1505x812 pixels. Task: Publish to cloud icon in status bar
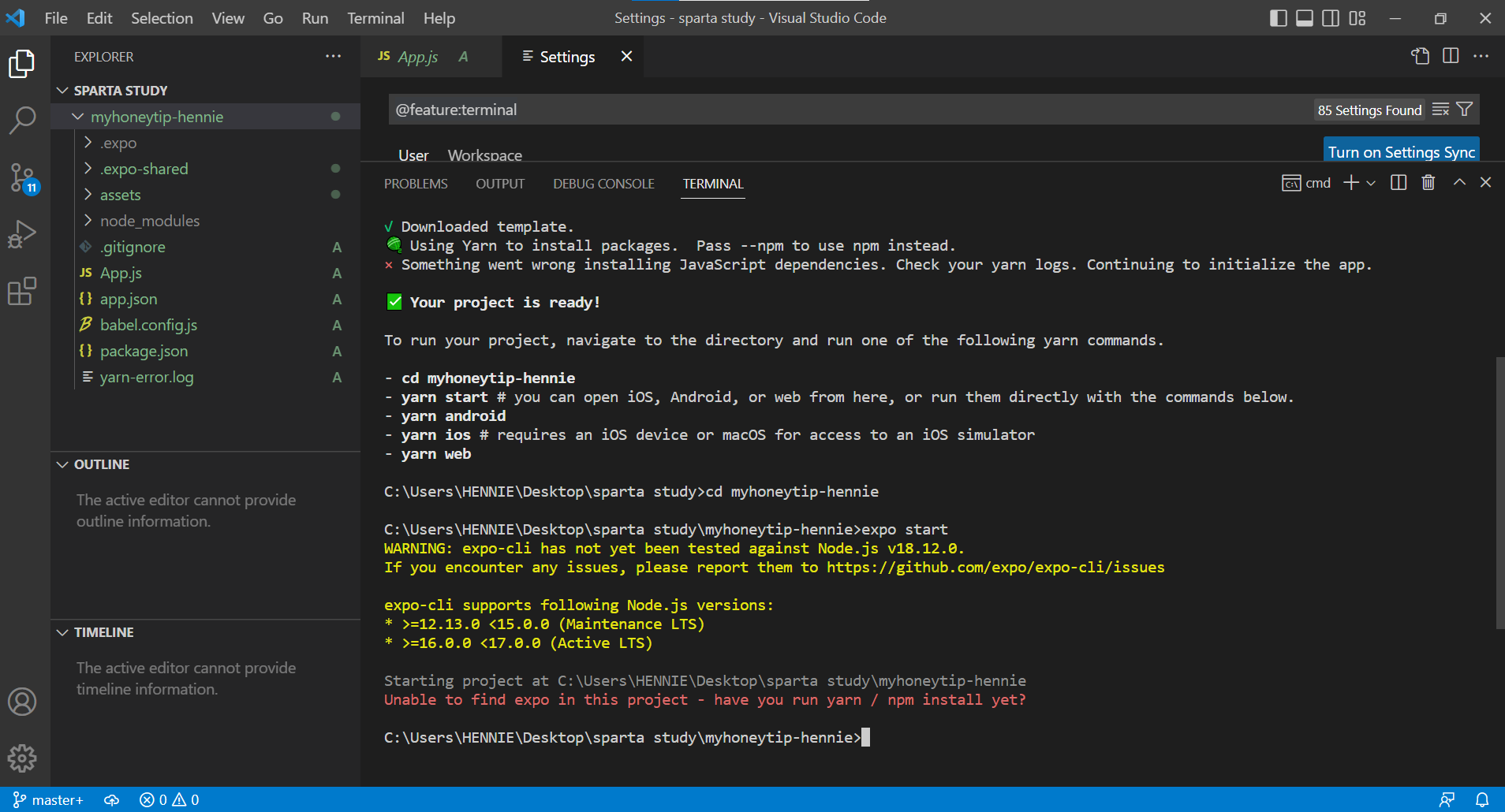tap(112, 799)
